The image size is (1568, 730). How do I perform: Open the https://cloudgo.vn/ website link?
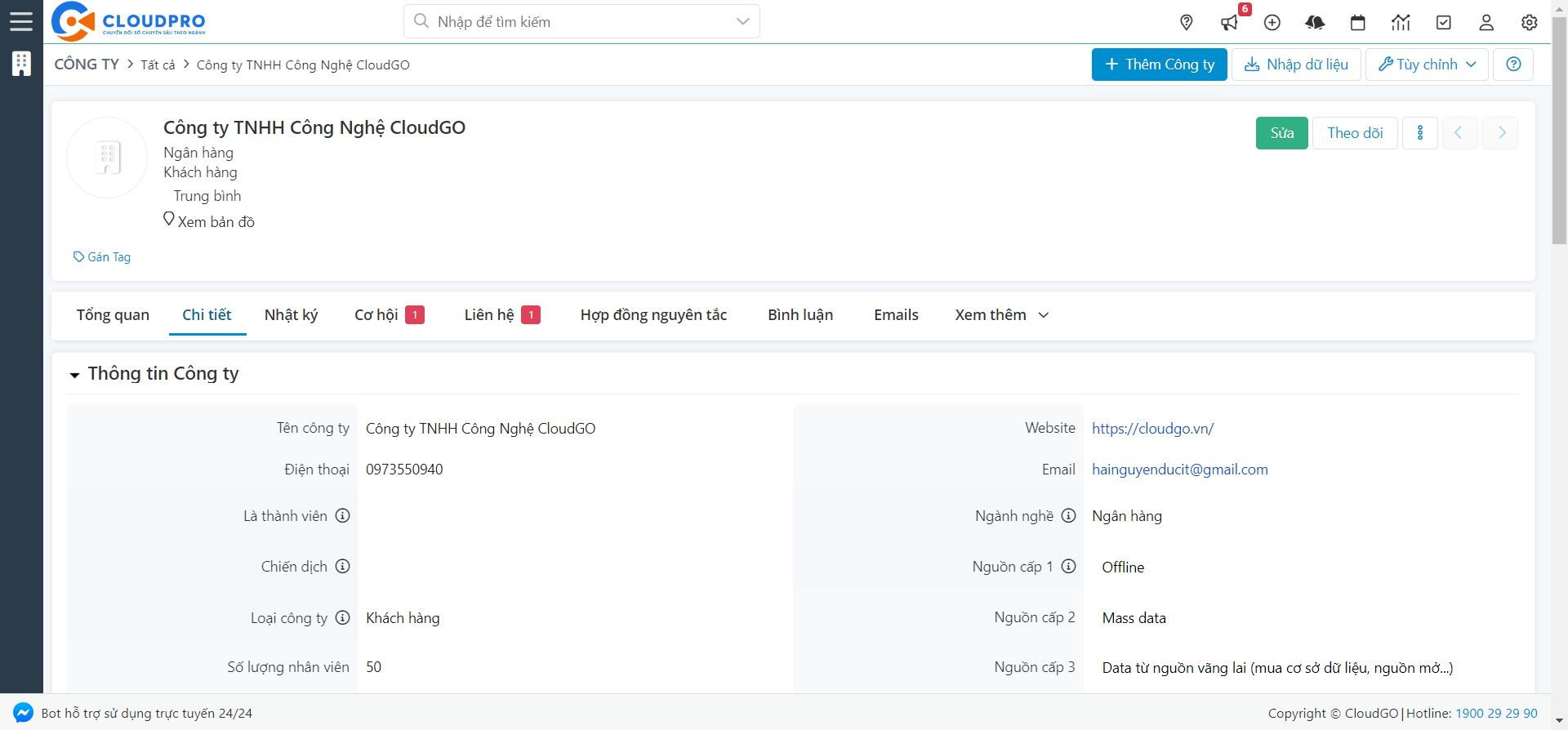click(1152, 429)
